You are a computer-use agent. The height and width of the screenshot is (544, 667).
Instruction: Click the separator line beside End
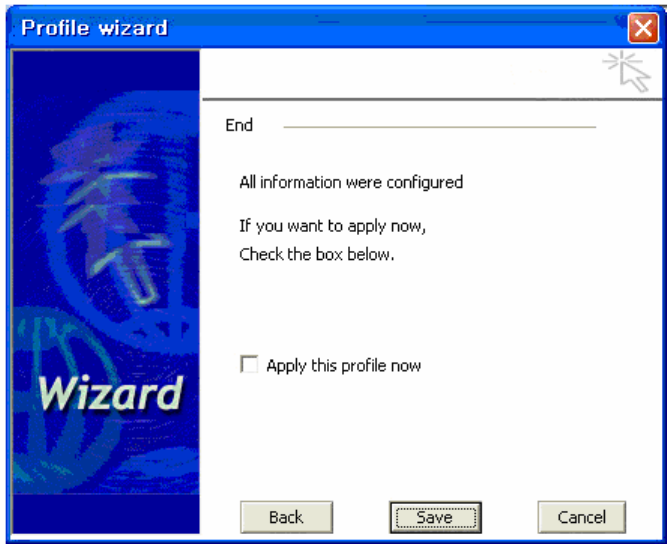coord(439,127)
